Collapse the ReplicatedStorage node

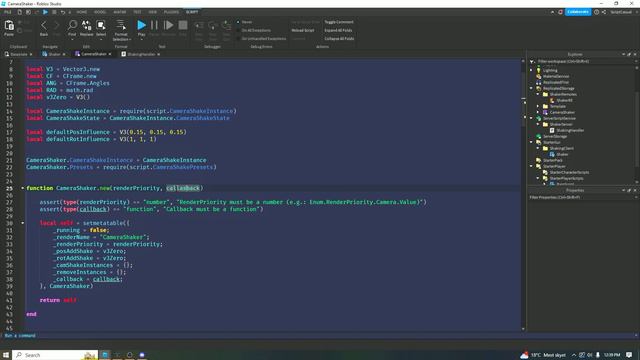[531, 88]
